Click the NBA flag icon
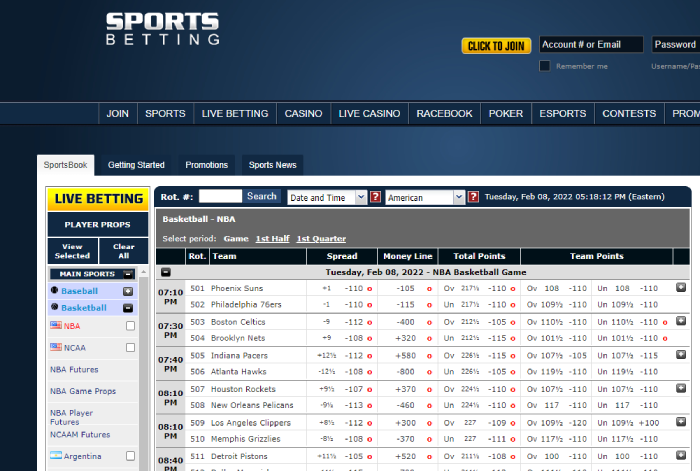Image resolution: width=700 pixels, height=471 pixels. pos(56,325)
